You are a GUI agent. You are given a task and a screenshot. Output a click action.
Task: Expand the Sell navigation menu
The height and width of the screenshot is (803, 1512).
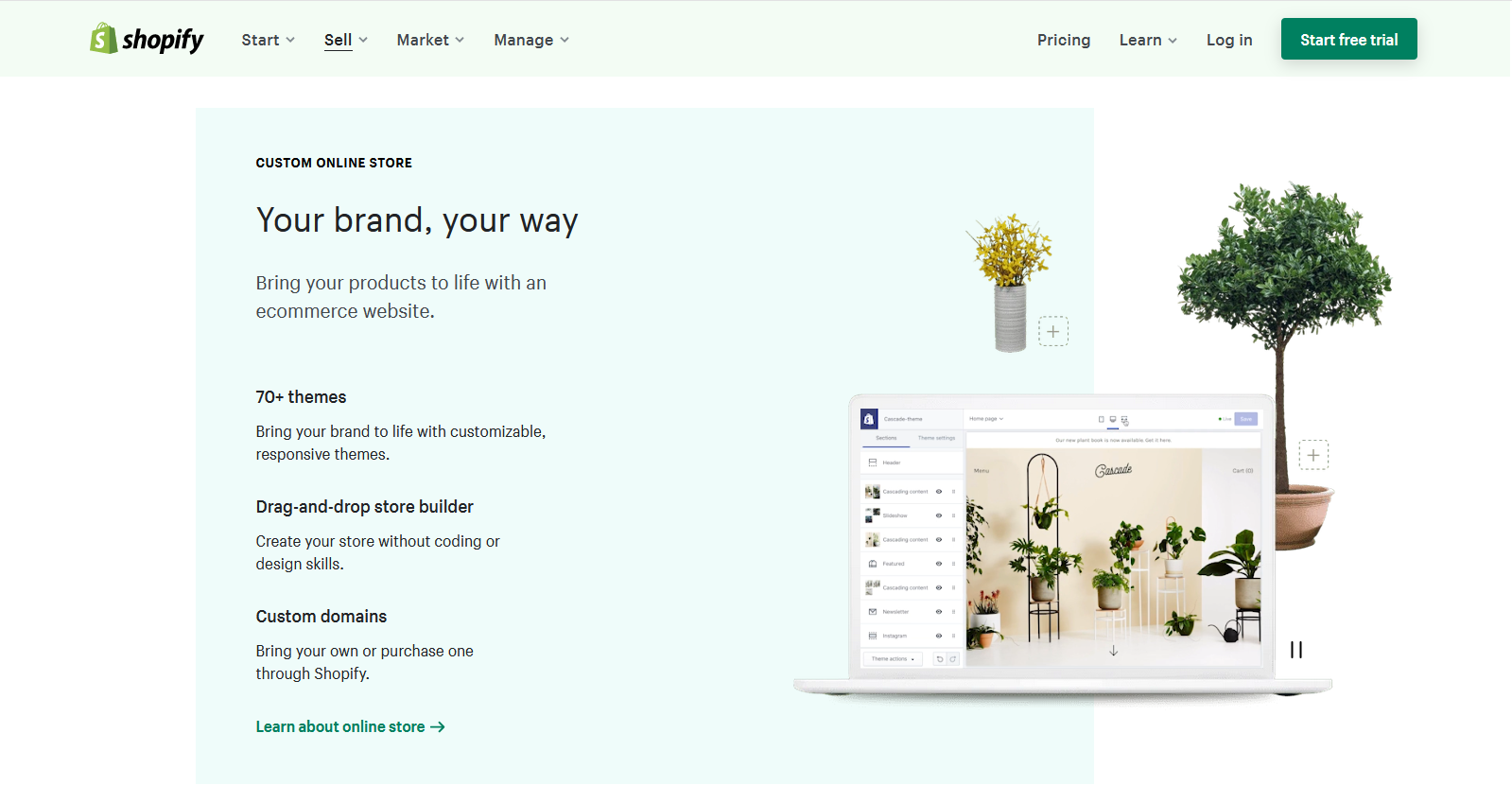(x=346, y=40)
